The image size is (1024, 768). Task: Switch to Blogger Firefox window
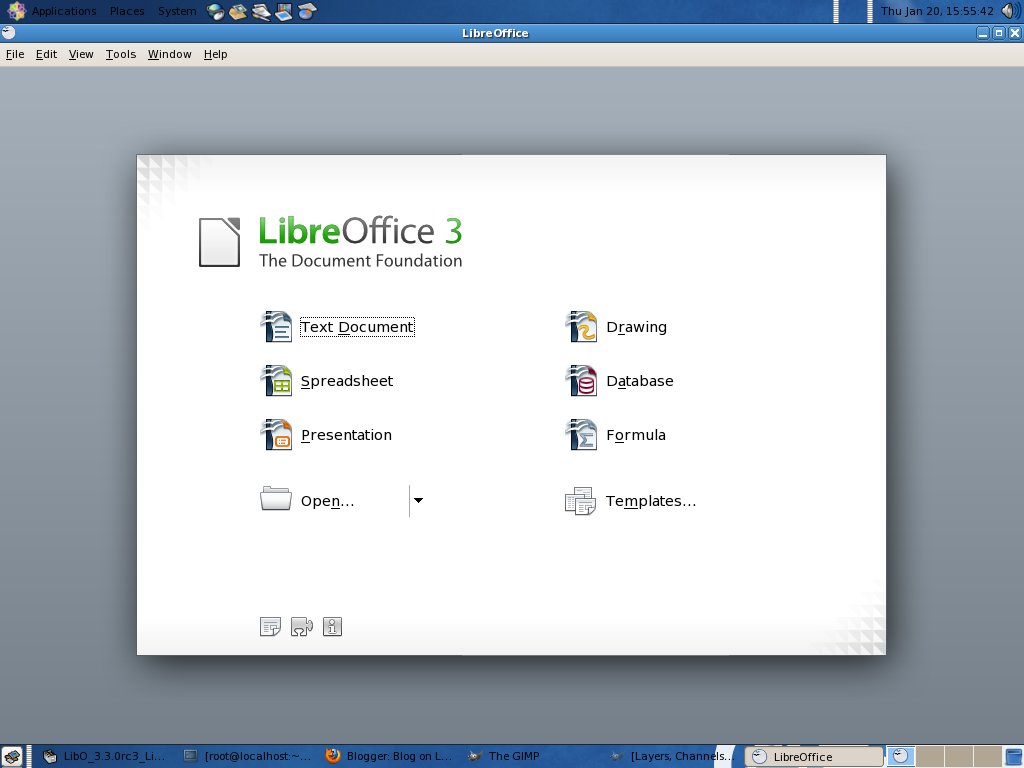point(389,756)
